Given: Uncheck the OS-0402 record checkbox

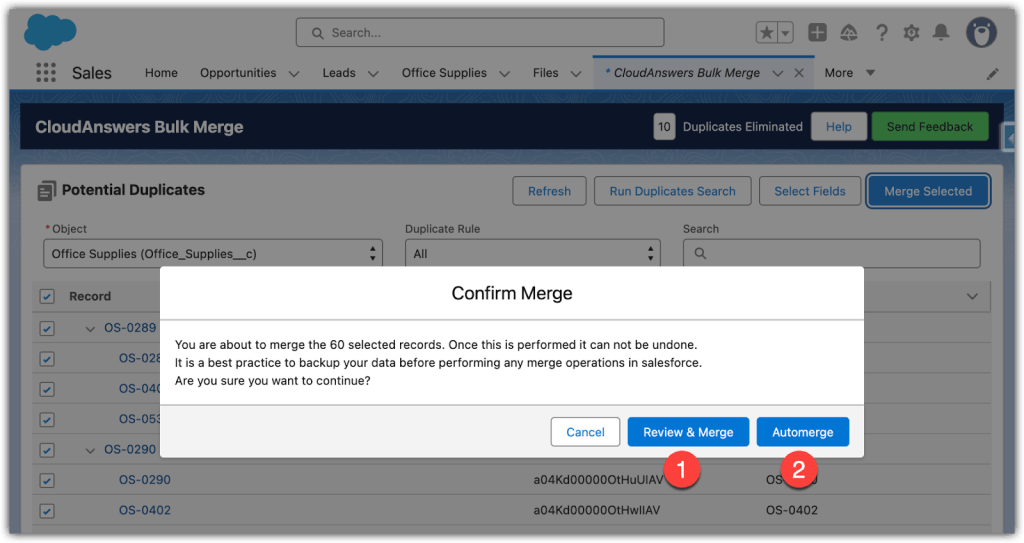Looking at the screenshot, I should coord(47,511).
